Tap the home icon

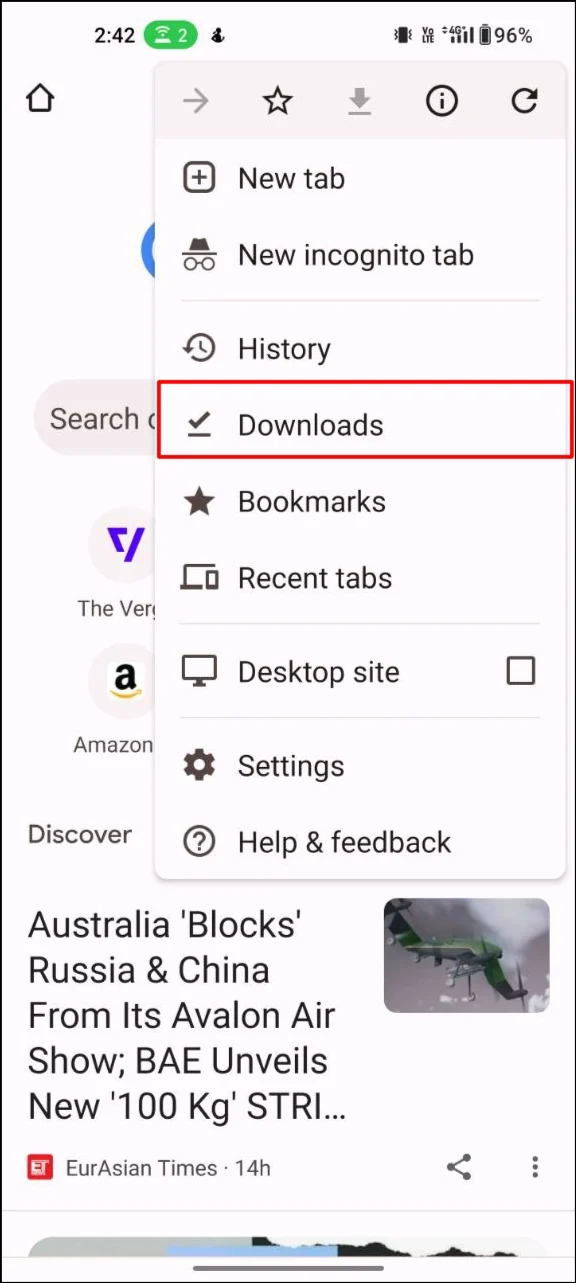point(40,98)
